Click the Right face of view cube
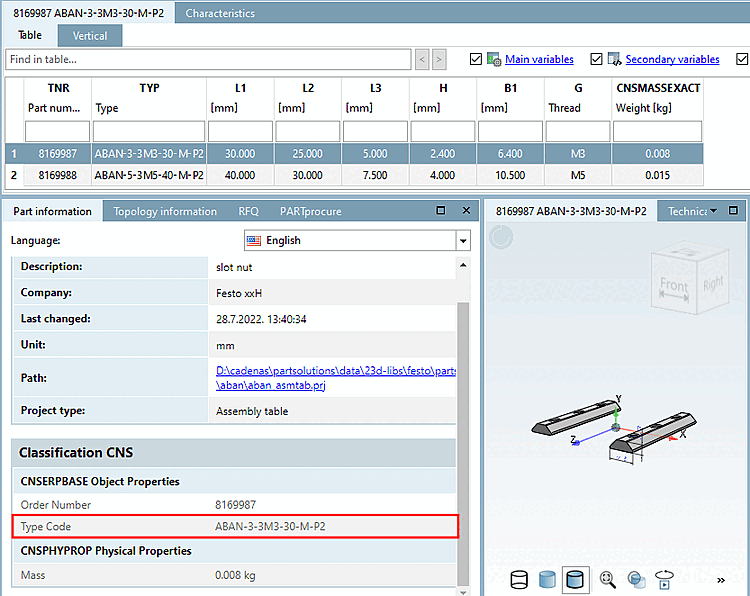The width and height of the screenshot is (750, 596). tap(713, 283)
